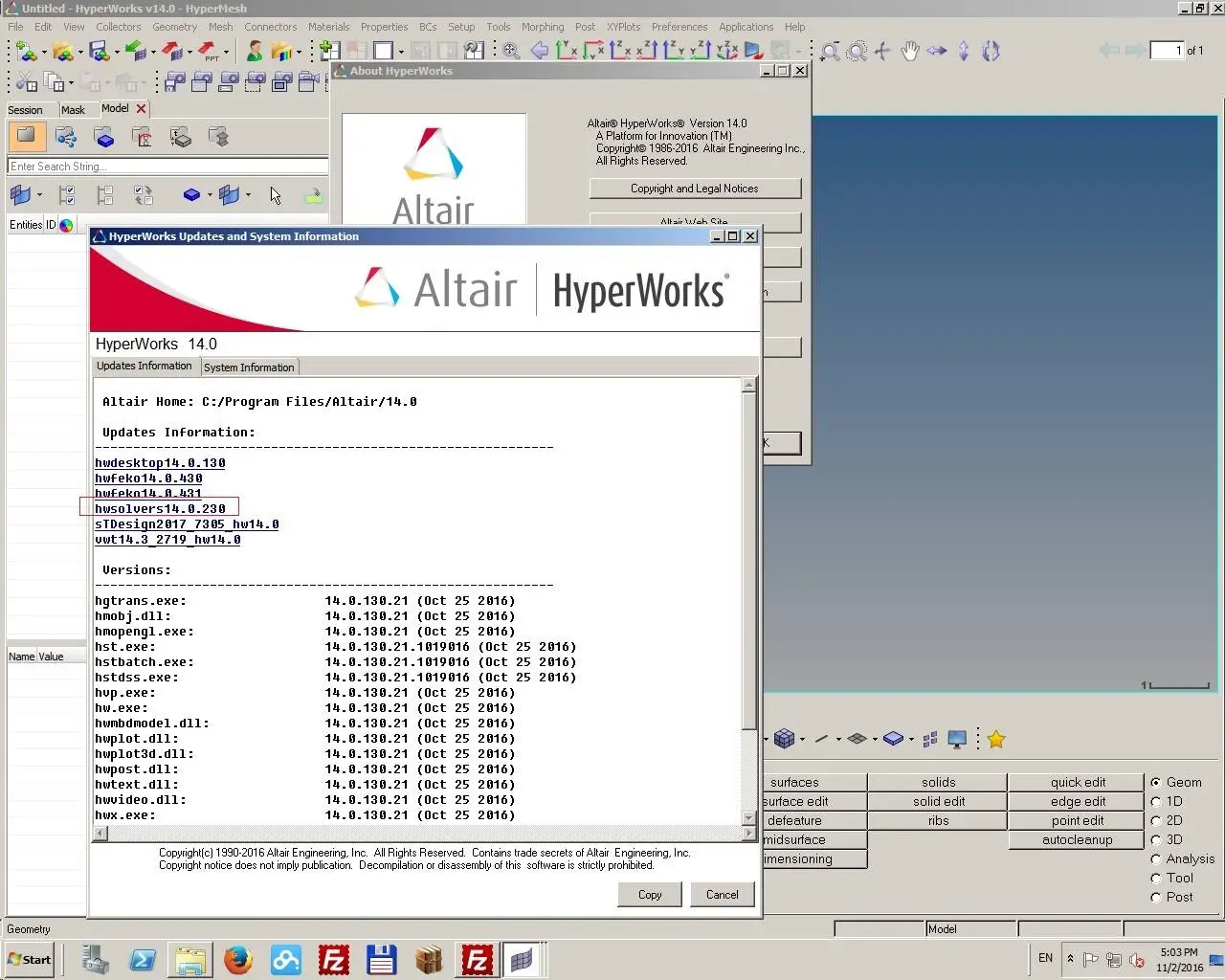Click the New Model toolbar icon
1225x980 pixels.
(x=25, y=51)
